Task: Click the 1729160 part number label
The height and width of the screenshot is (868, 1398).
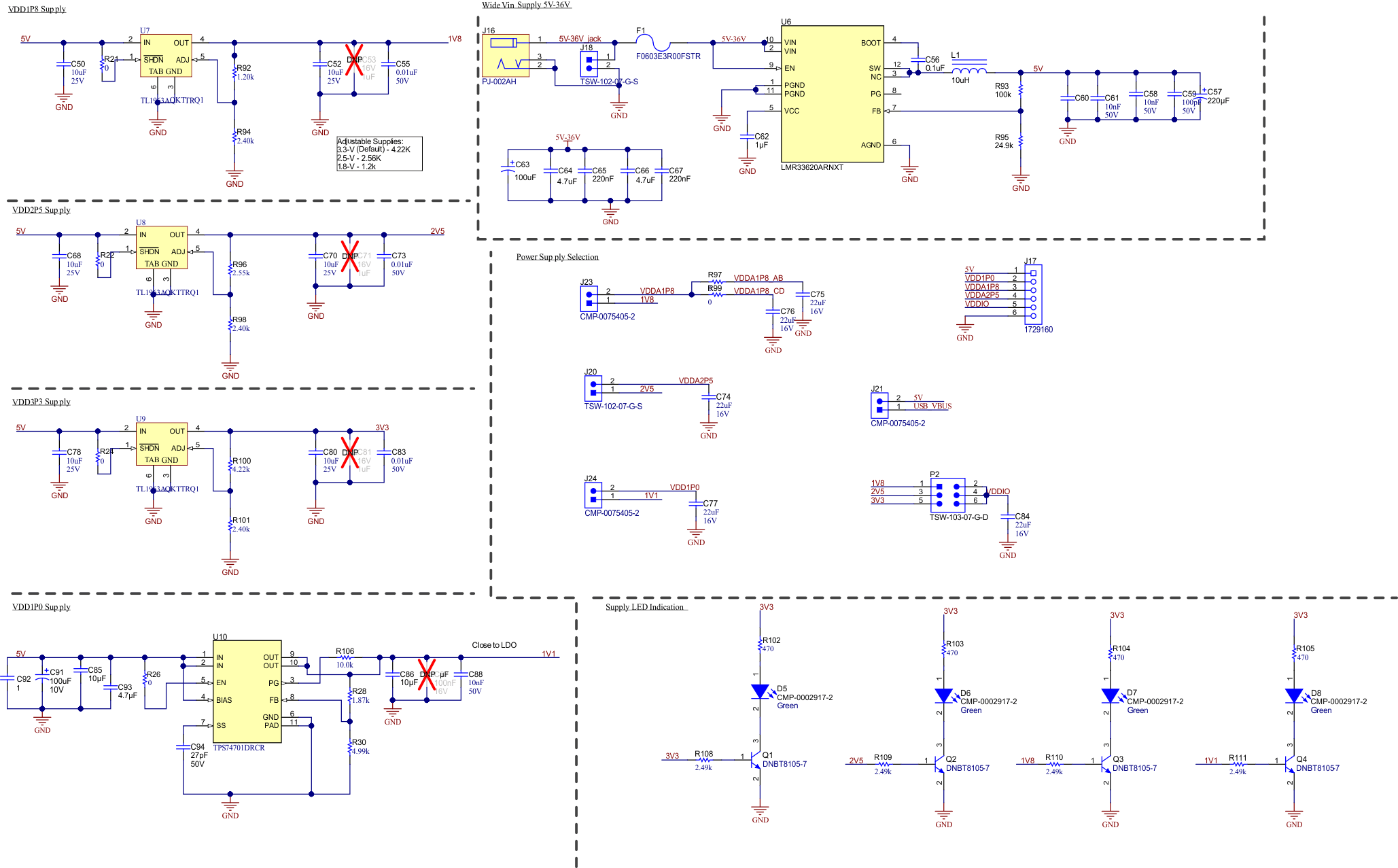Action: (1038, 330)
